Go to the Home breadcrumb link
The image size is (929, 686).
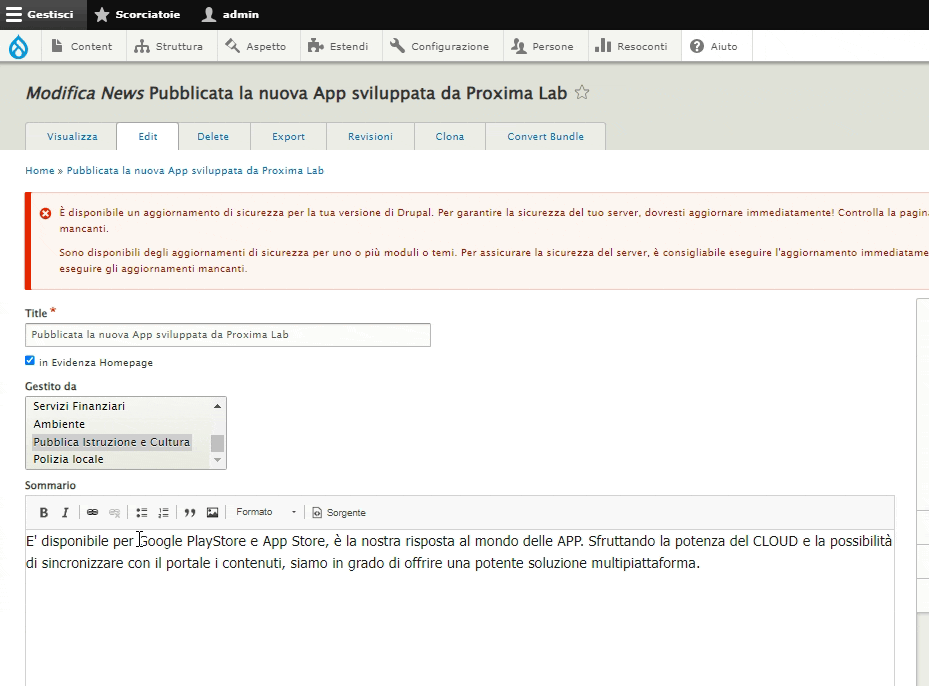click(x=40, y=171)
